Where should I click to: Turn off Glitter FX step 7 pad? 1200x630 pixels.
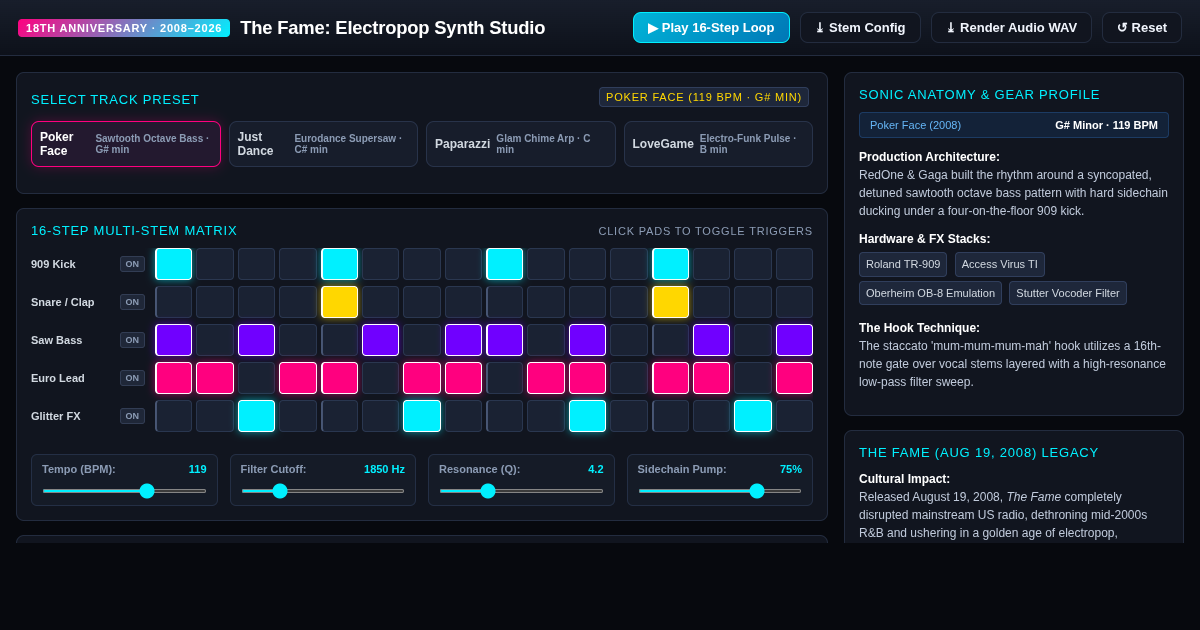(x=422, y=416)
